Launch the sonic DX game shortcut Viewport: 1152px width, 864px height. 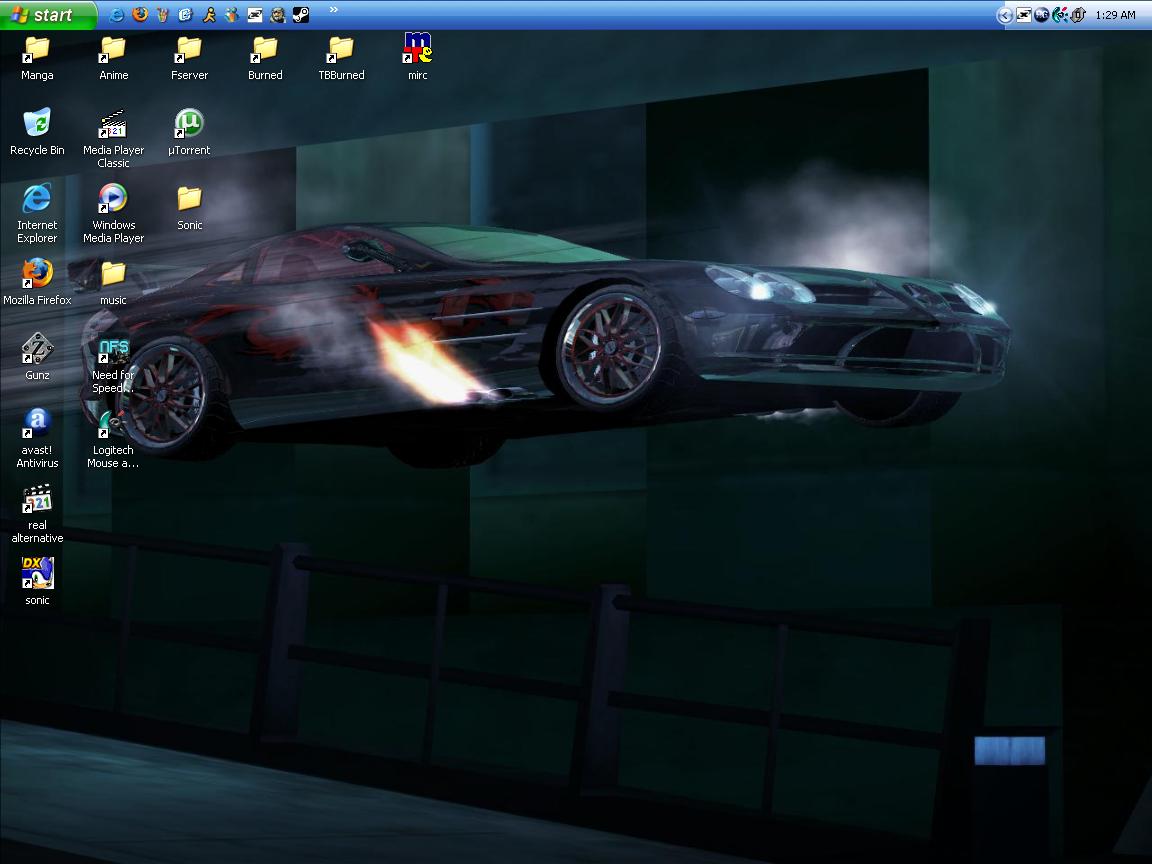tap(37, 581)
